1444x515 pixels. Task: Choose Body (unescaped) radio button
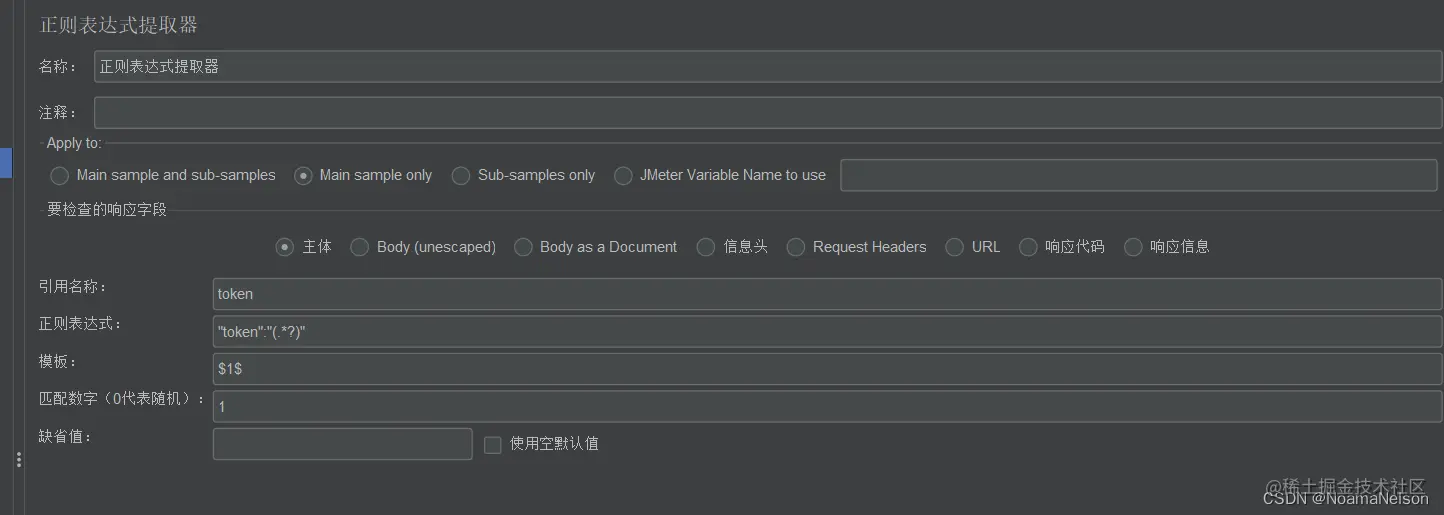(x=360, y=247)
